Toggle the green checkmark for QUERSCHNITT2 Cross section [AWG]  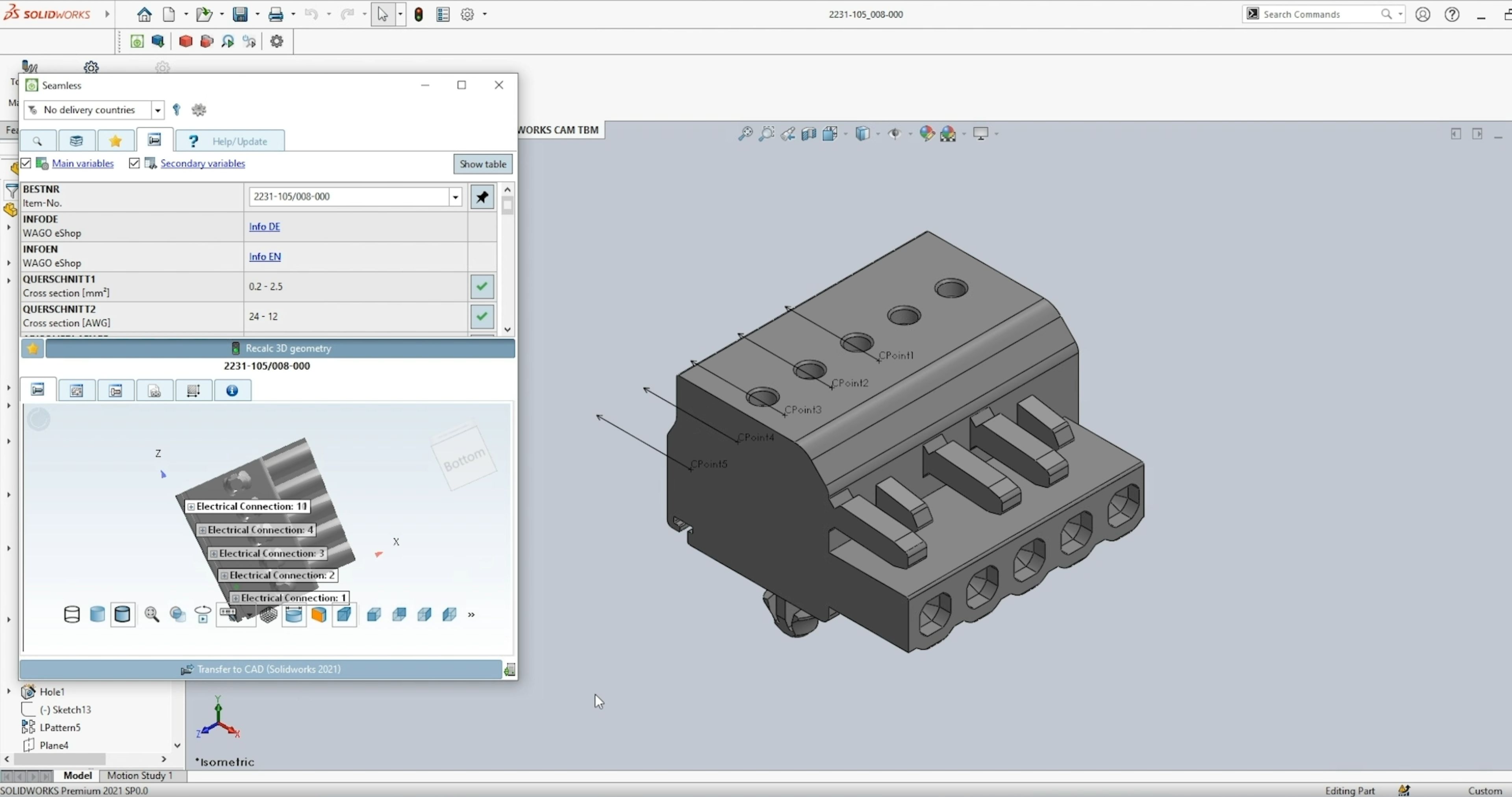[x=482, y=316]
